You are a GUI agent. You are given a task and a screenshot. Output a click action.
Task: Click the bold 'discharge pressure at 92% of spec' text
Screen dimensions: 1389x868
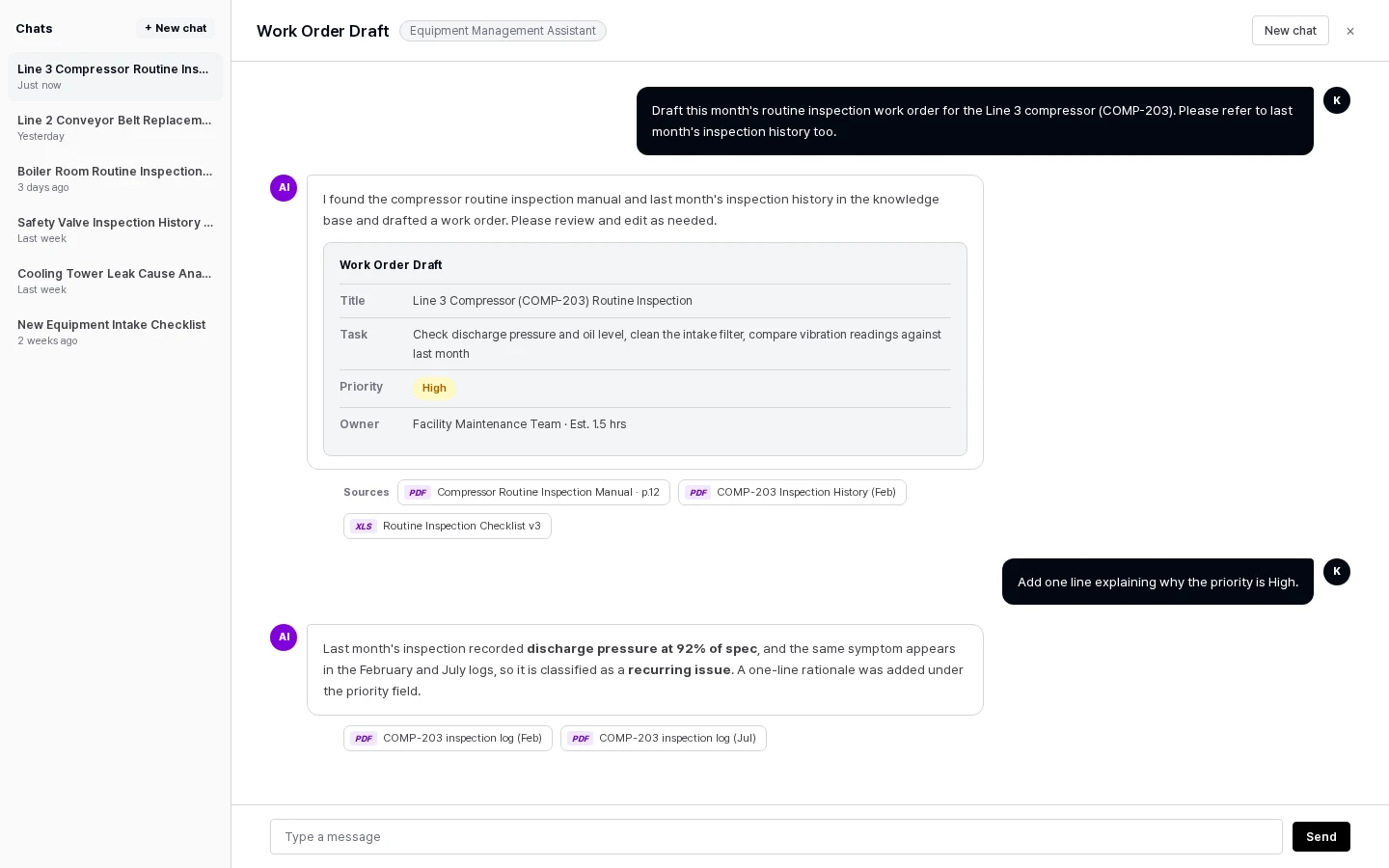pyautogui.click(x=641, y=649)
